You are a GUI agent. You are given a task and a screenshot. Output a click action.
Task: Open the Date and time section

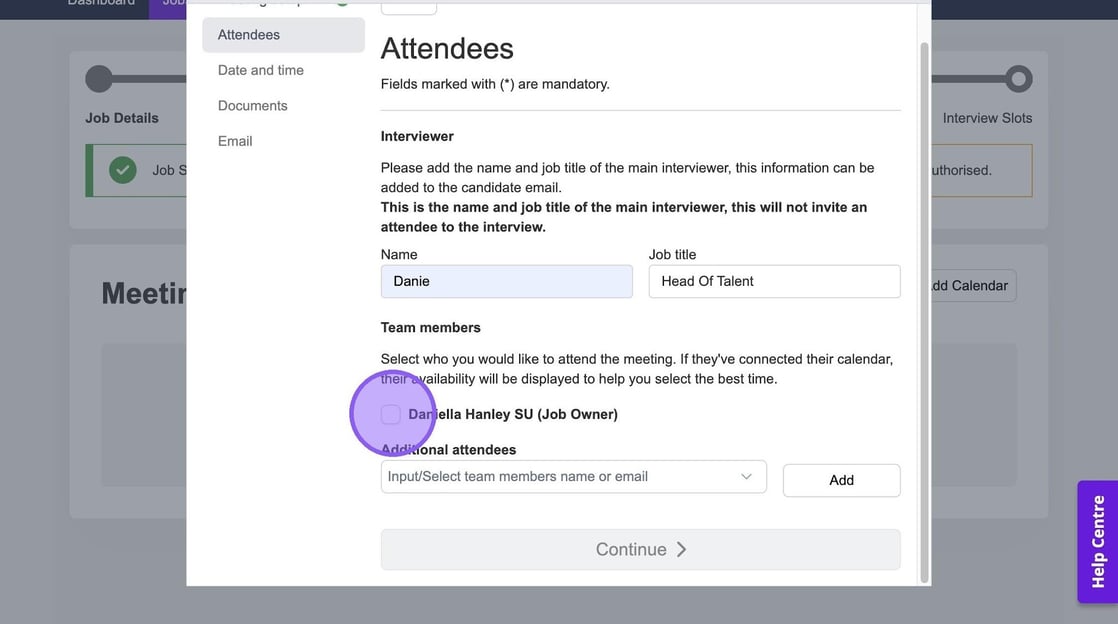click(261, 70)
